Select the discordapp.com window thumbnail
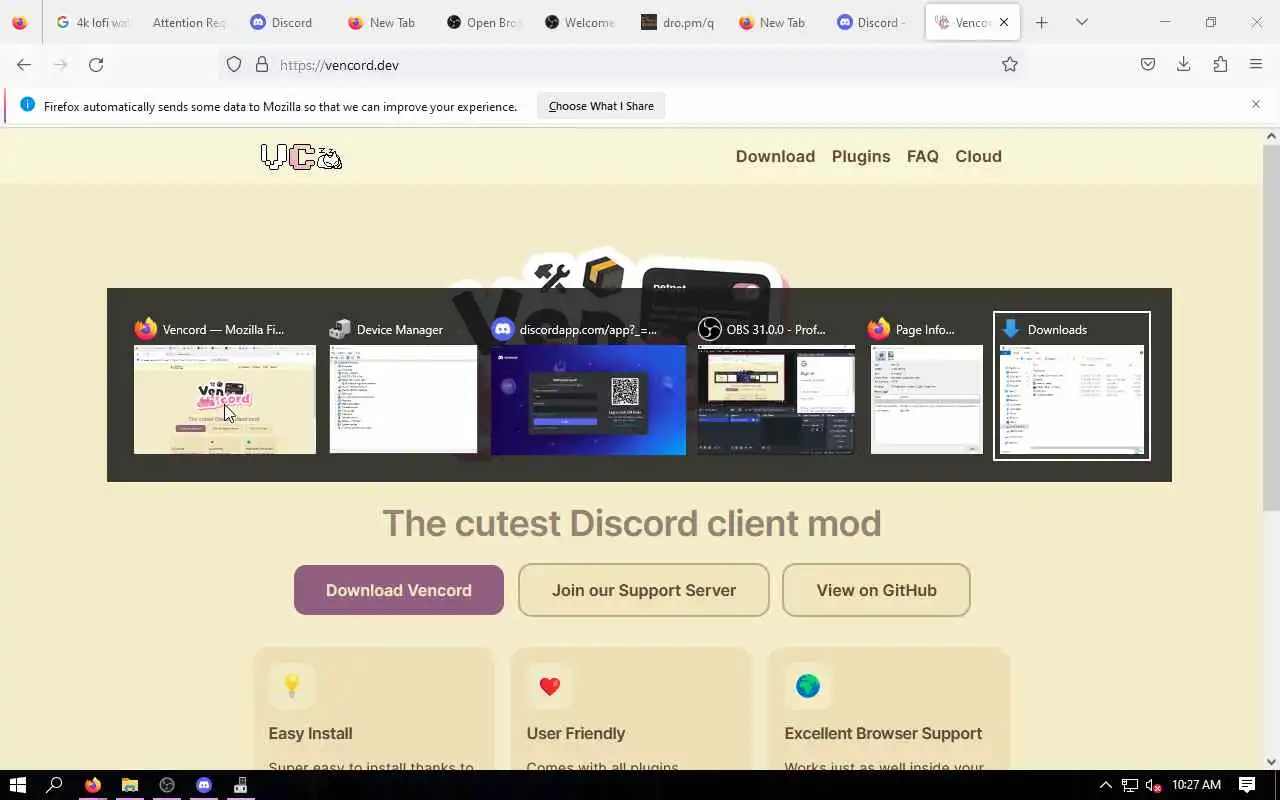 point(588,399)
